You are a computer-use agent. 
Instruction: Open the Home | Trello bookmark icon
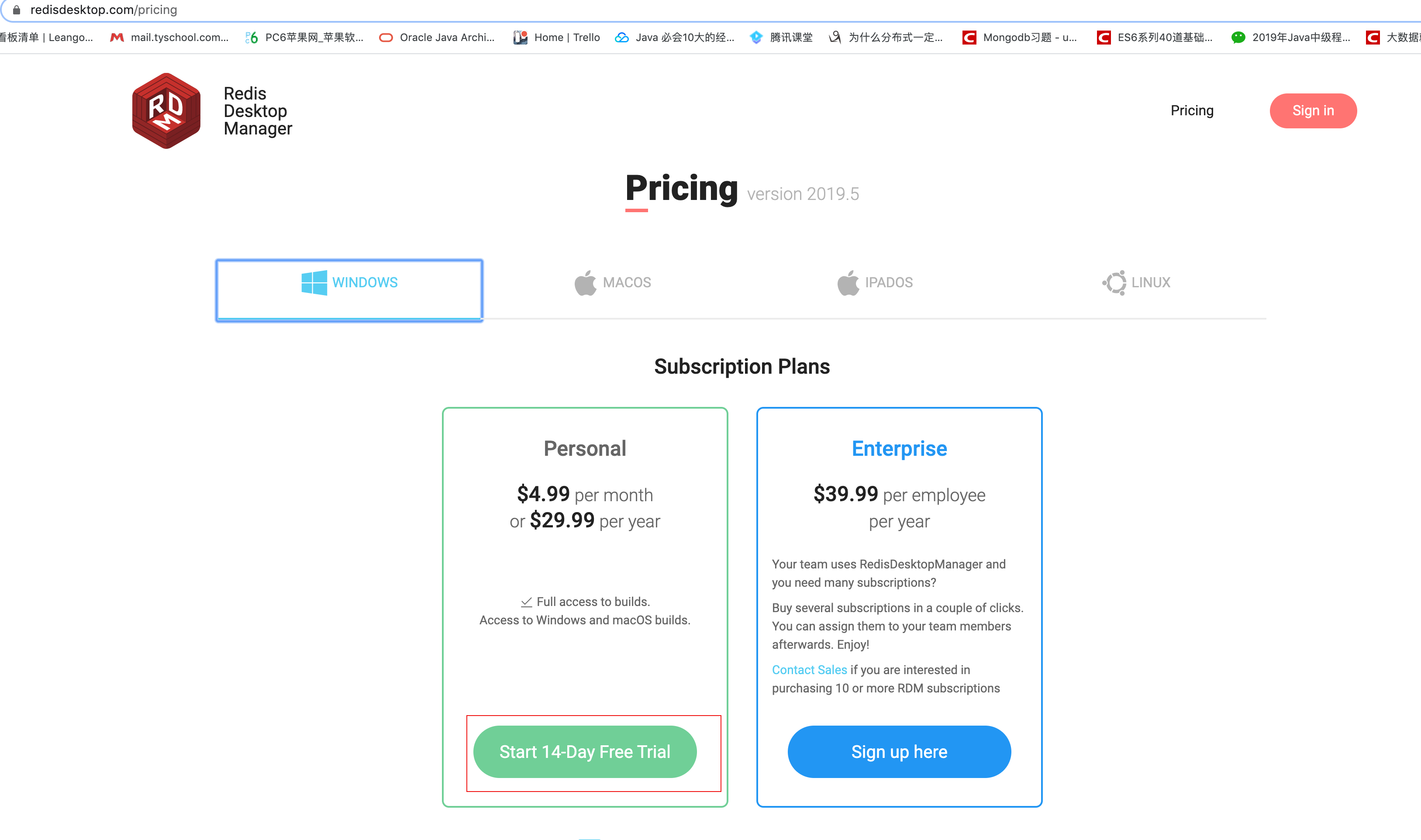click(520, 38)
